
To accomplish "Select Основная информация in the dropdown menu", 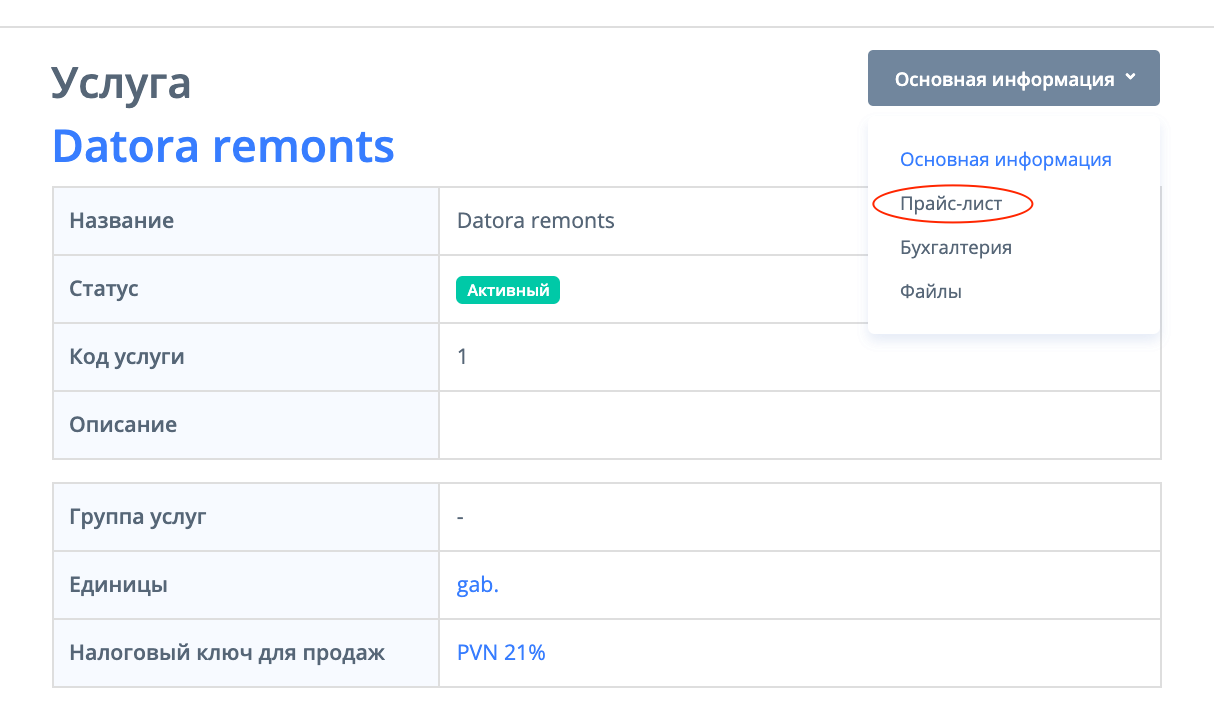I will pos(1005,159).
